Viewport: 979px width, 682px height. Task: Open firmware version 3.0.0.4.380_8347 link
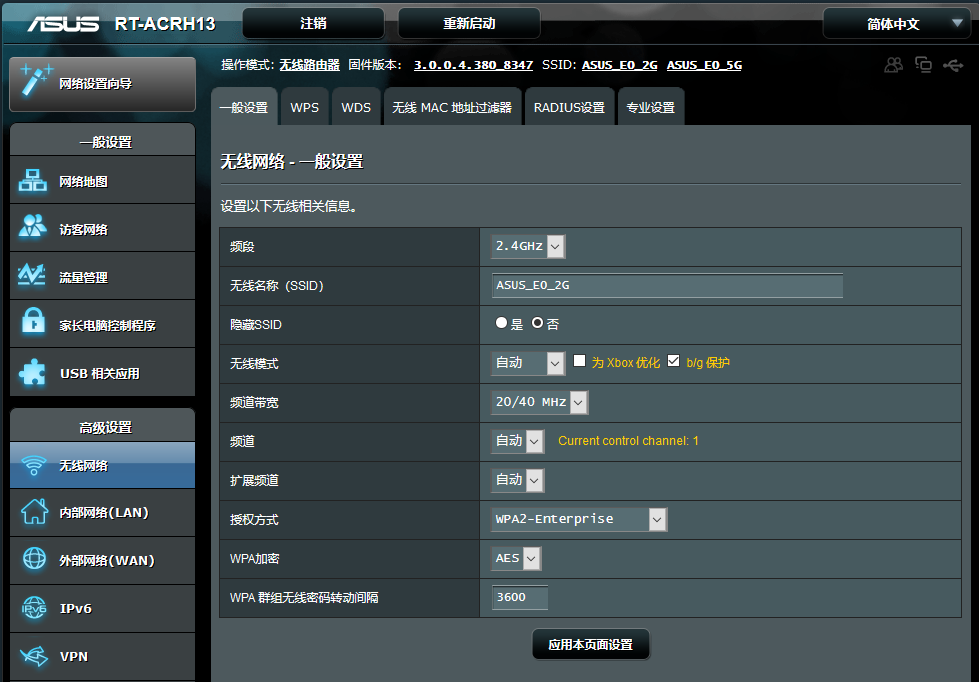tap(473, 65)
